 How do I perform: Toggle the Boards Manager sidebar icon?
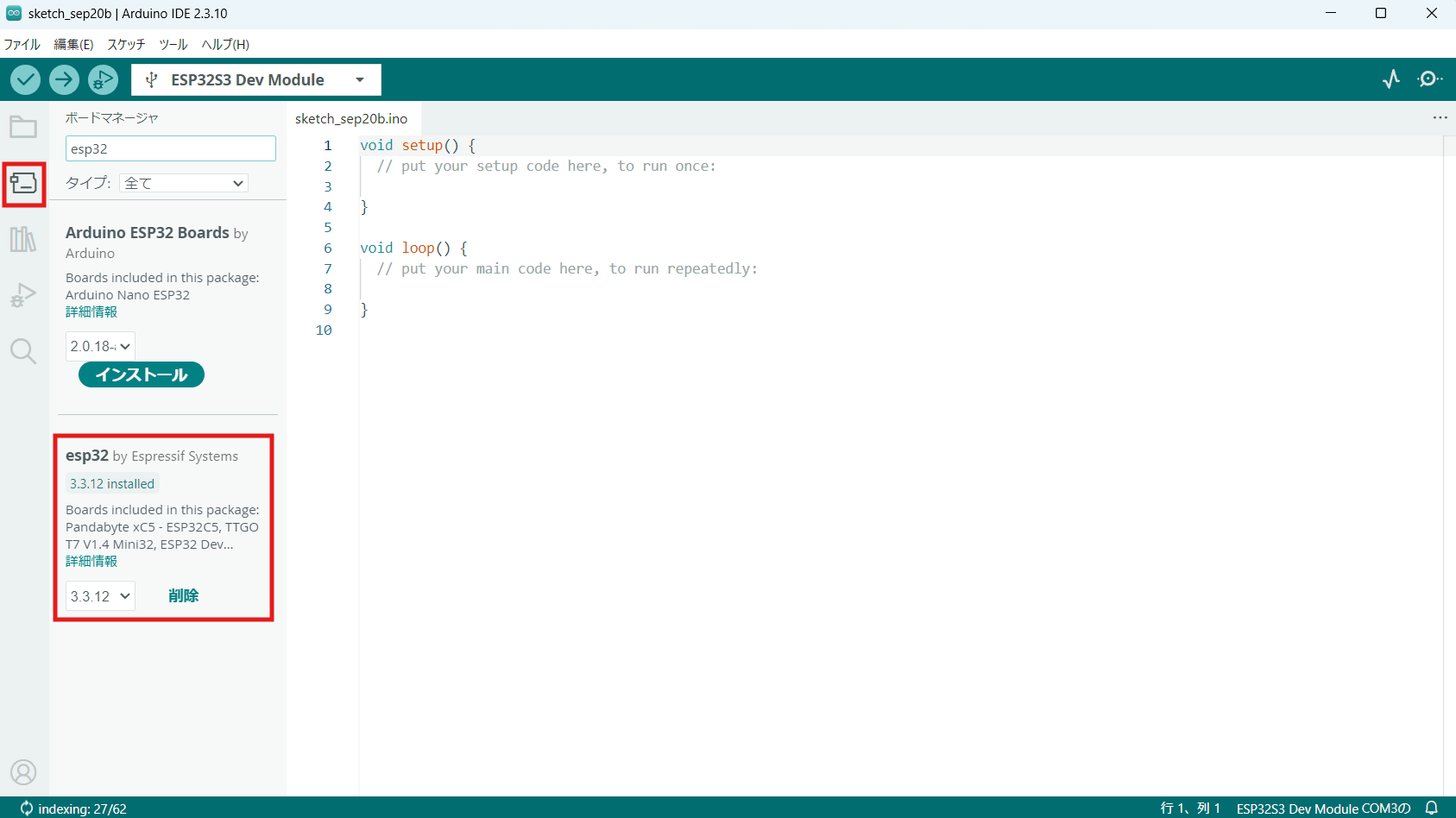(23, 184)
